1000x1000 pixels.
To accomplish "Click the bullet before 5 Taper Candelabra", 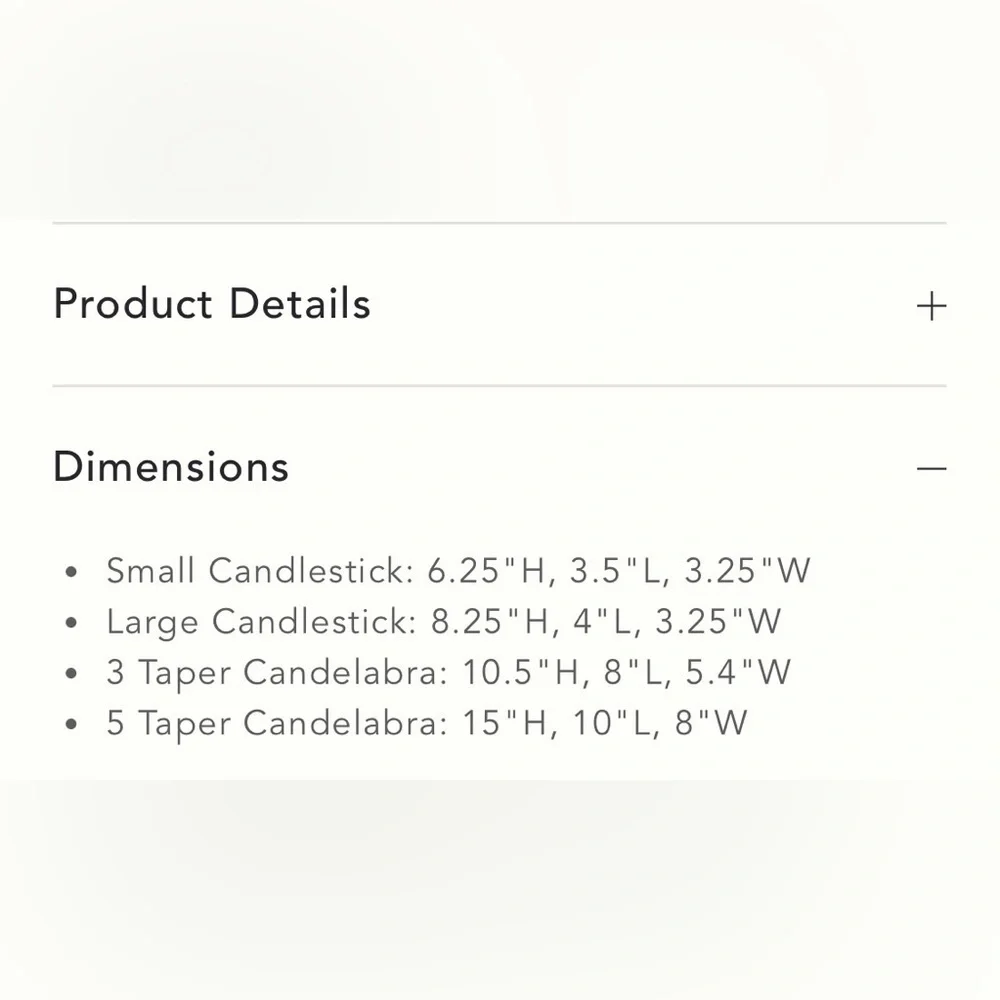I will pyautogui.click(x=71, y=724).
